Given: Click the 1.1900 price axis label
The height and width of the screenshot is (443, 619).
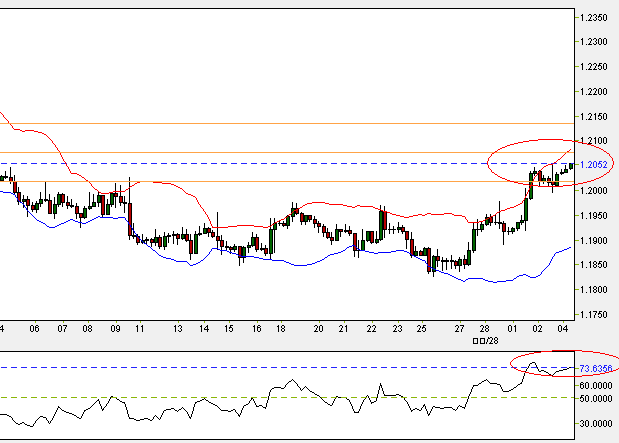Looking at the screenshot, I should (594, 240).
